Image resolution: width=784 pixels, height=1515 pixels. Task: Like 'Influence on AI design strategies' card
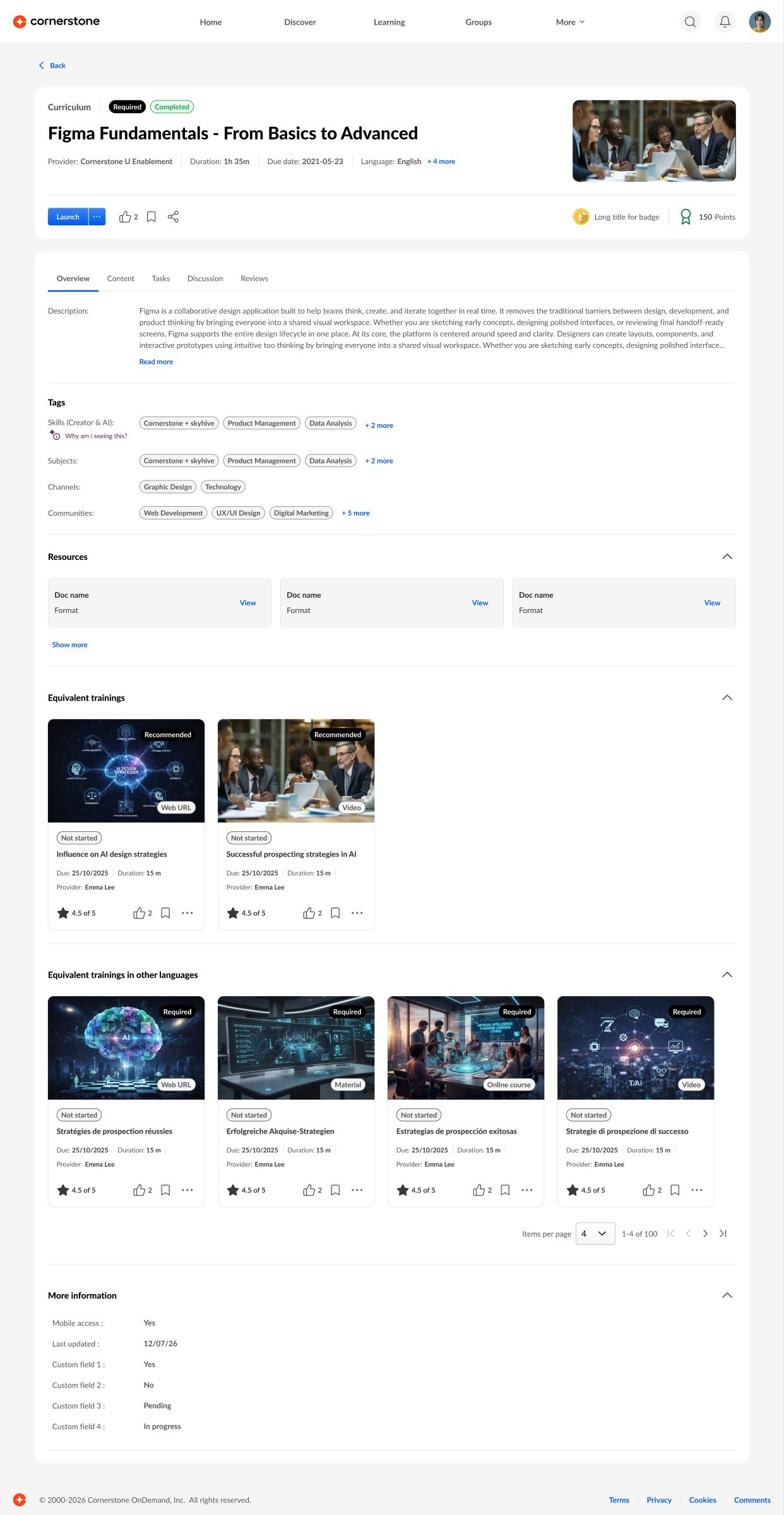click(139, 913)
